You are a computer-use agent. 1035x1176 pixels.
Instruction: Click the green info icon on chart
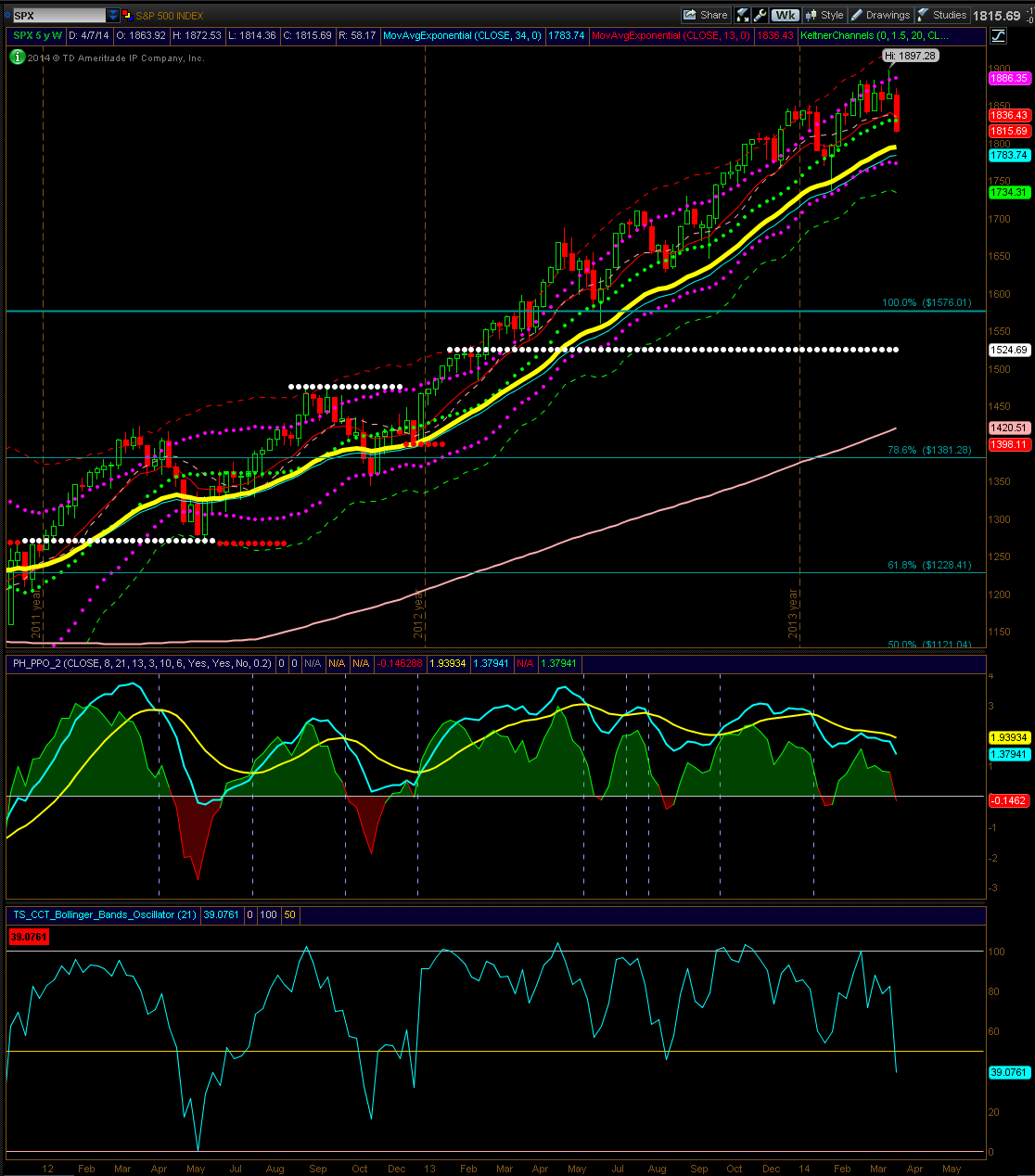[18, 57]
